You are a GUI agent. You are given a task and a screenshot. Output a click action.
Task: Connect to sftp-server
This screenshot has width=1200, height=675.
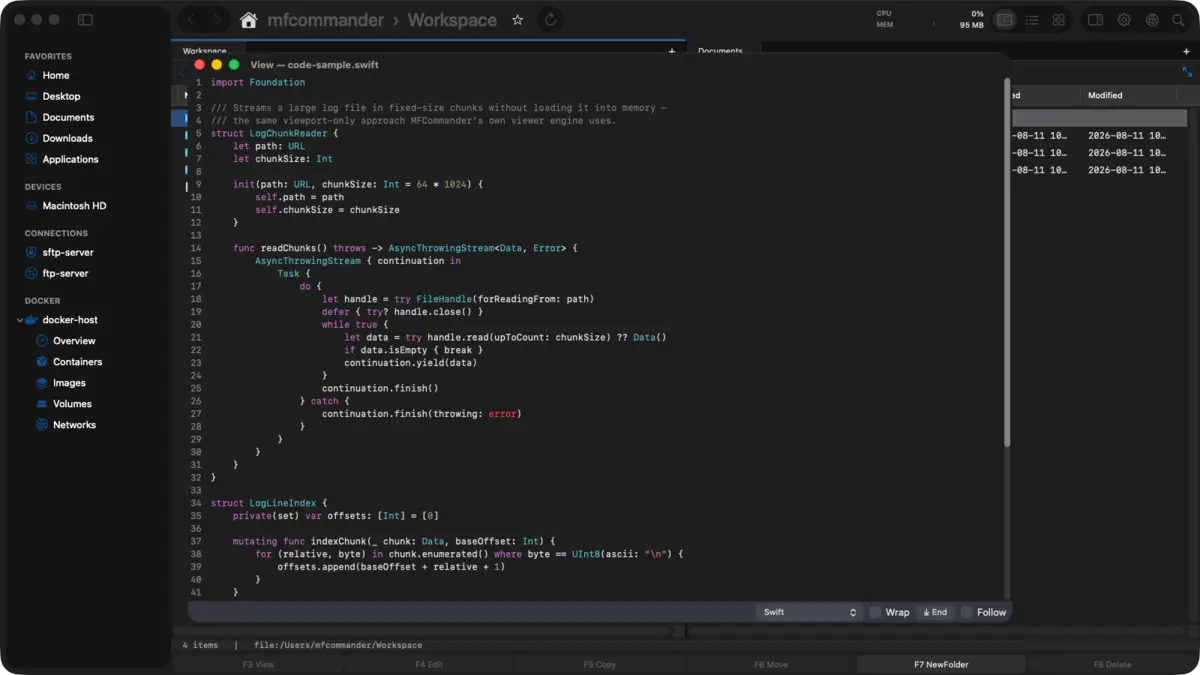point(68,252)
